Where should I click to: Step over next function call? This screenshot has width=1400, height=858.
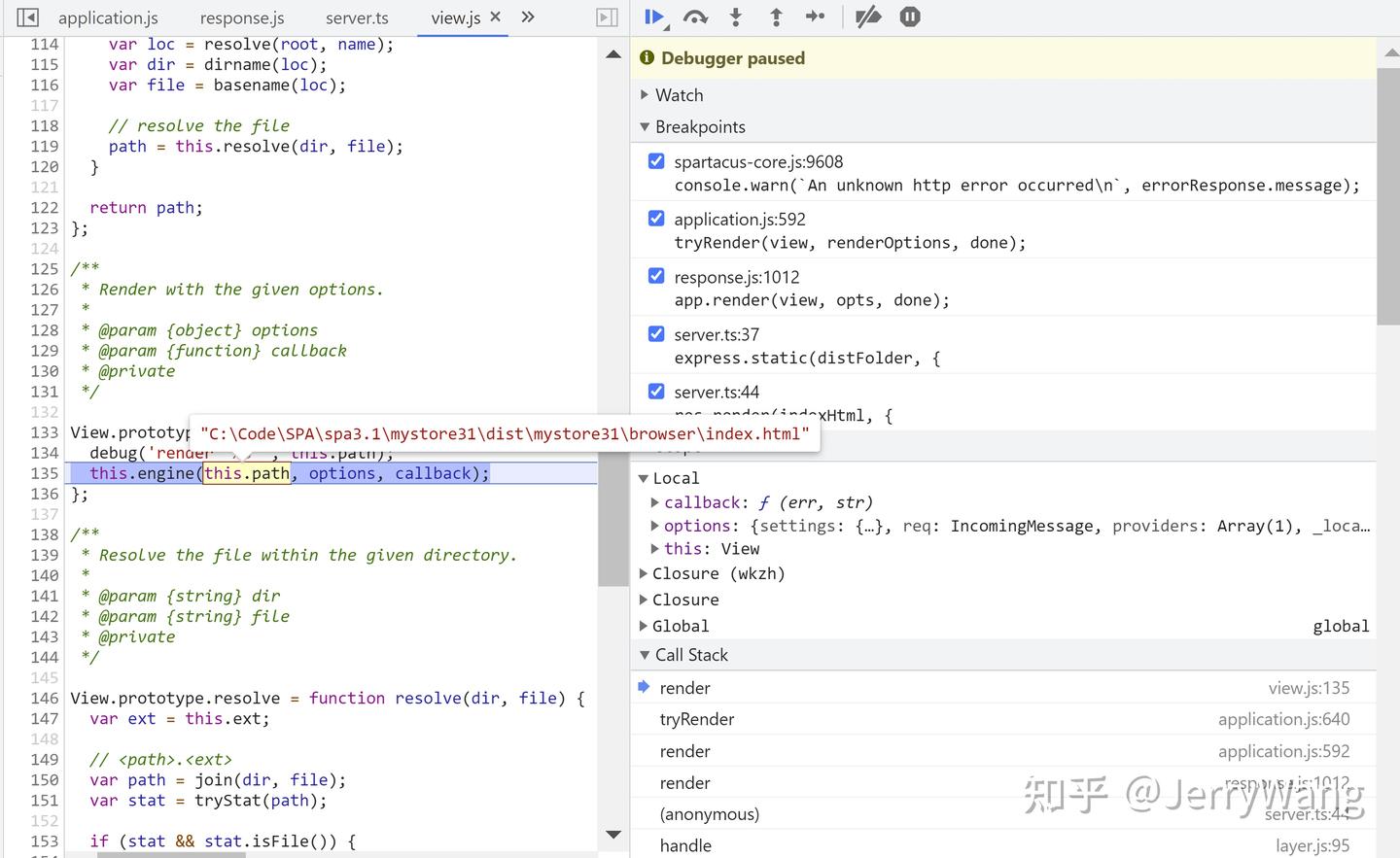(x=695, y=17)
